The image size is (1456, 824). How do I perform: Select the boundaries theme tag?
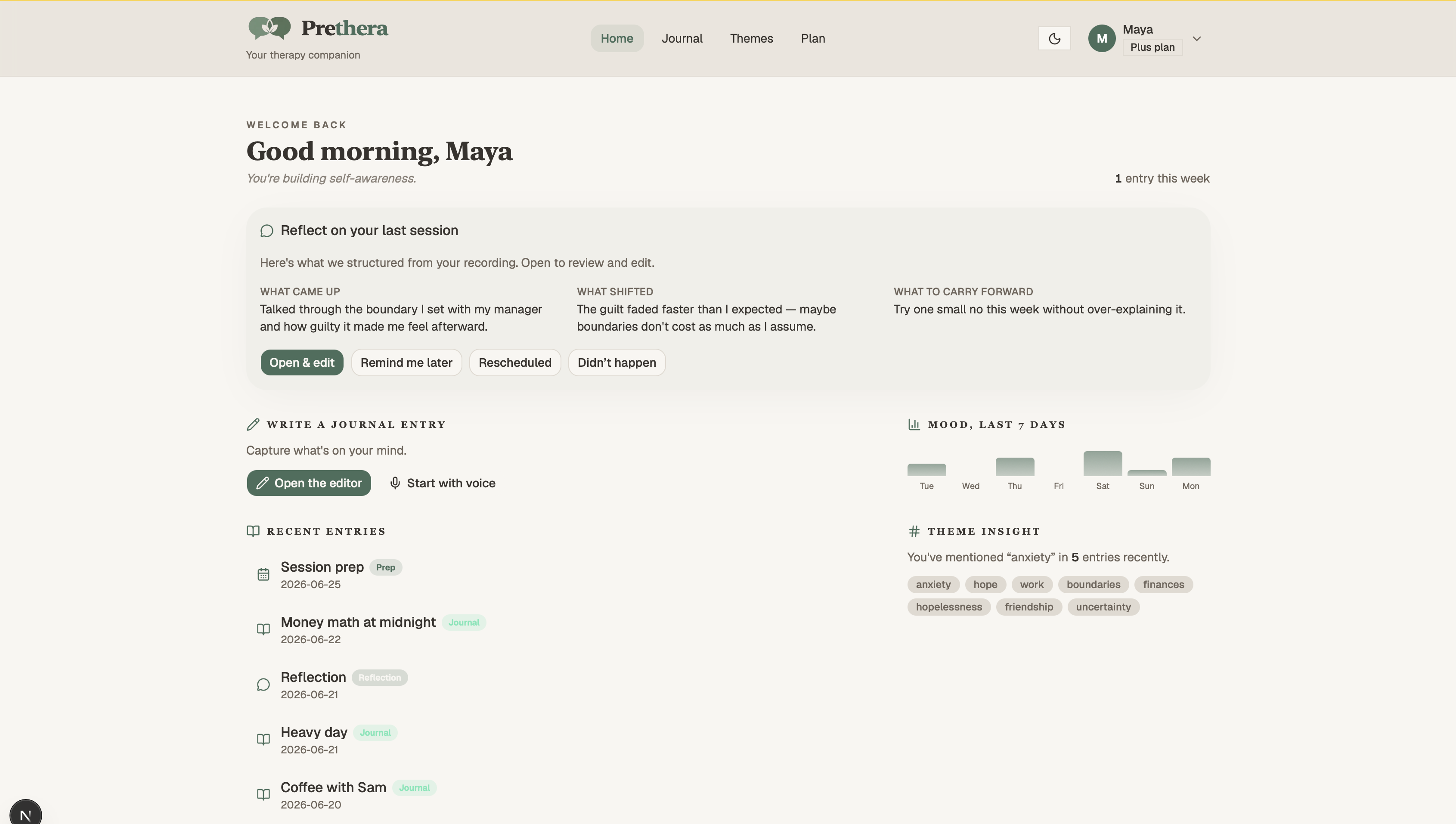click(x=1093, y=585)
